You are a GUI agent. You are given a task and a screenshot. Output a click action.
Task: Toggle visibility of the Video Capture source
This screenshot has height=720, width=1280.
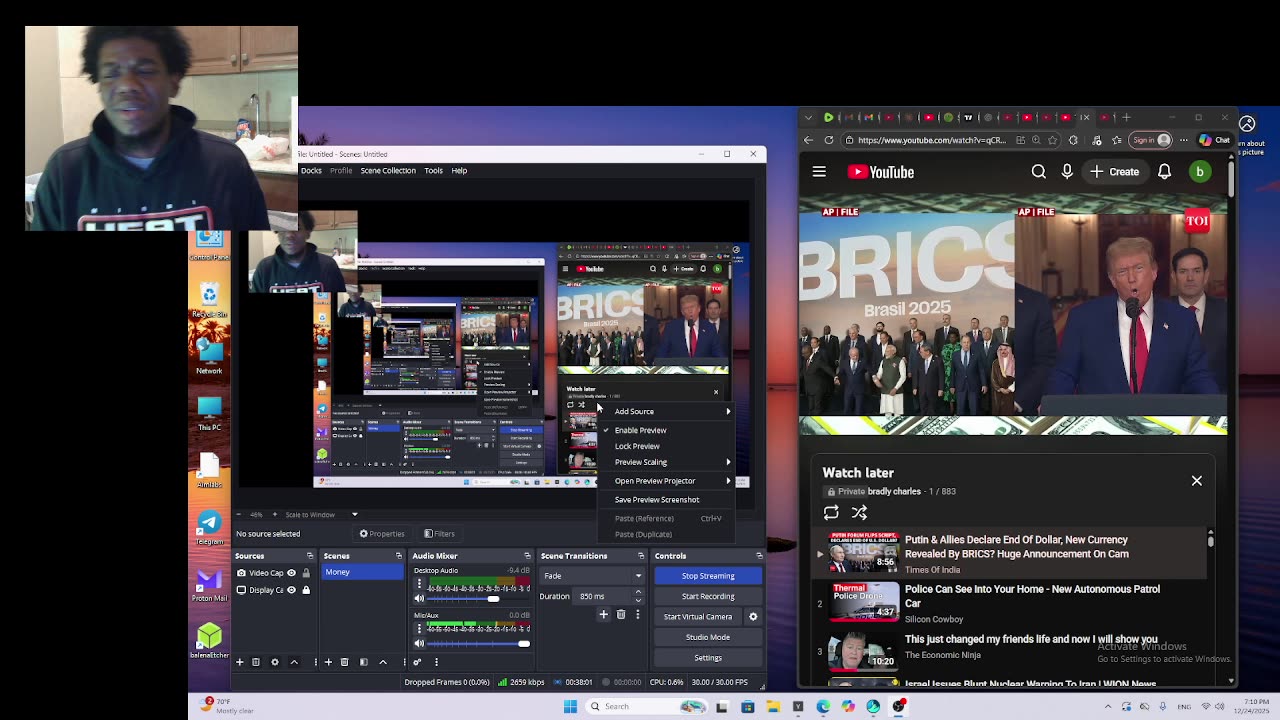coord(292,573)
